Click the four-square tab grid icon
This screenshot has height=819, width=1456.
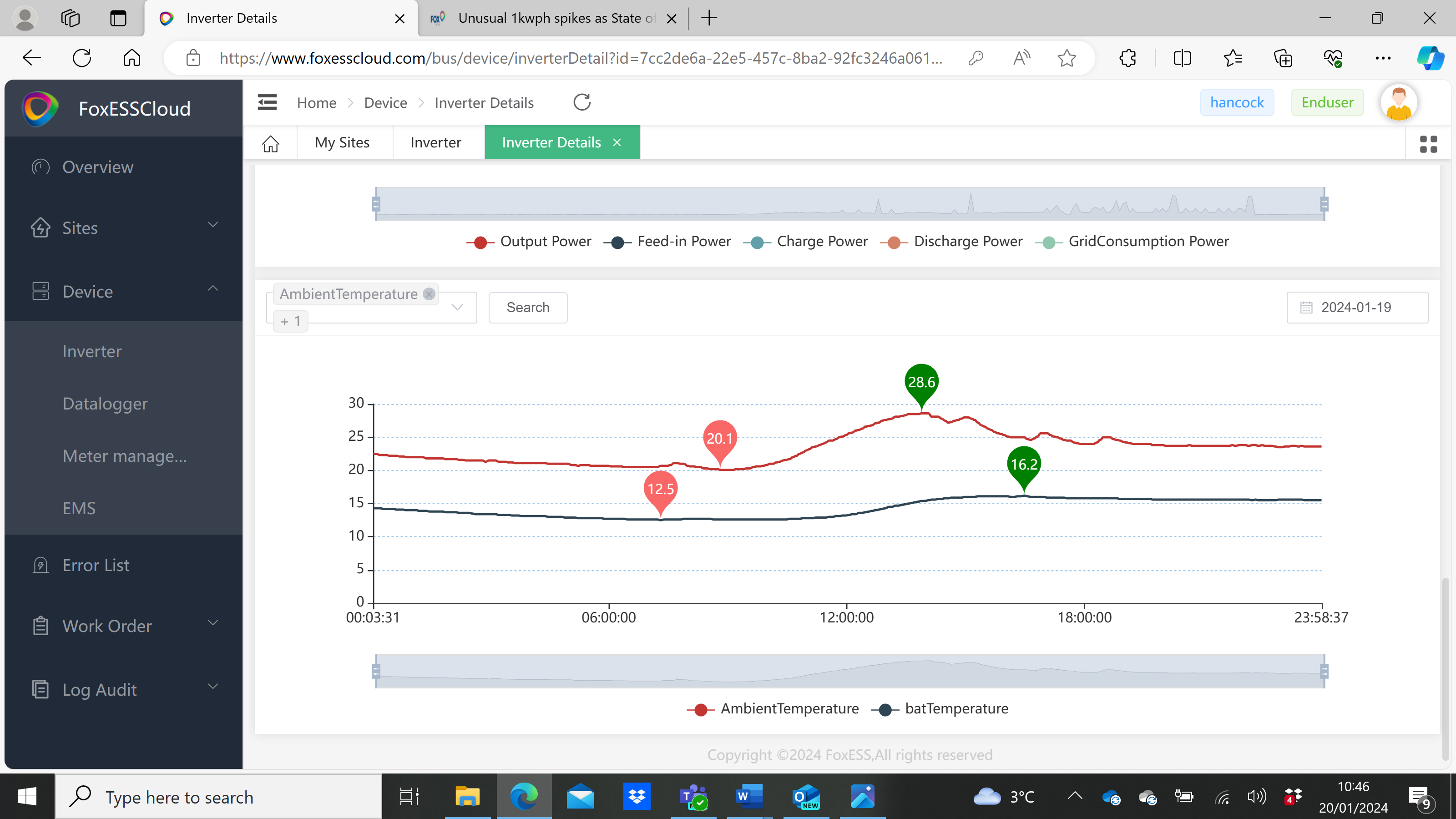(x=1428, y=144)
